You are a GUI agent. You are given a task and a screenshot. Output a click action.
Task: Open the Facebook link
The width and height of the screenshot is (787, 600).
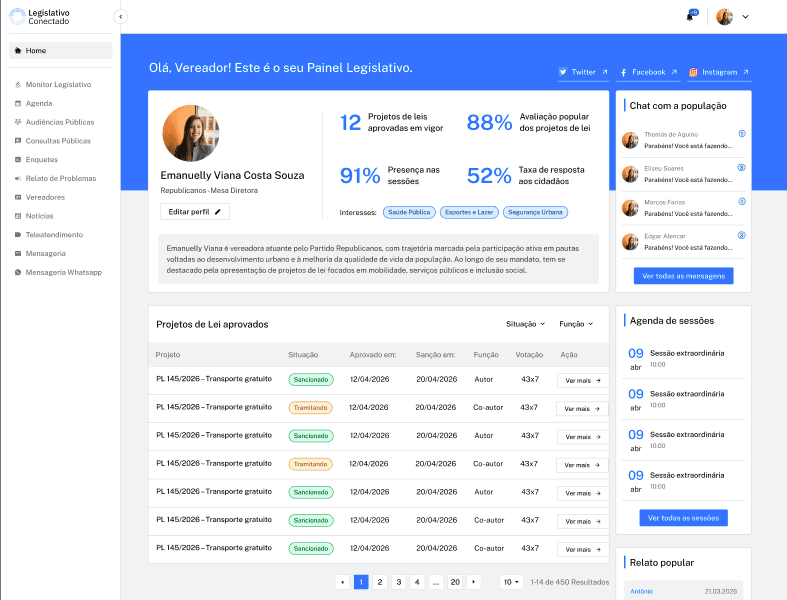pos(648,72)
